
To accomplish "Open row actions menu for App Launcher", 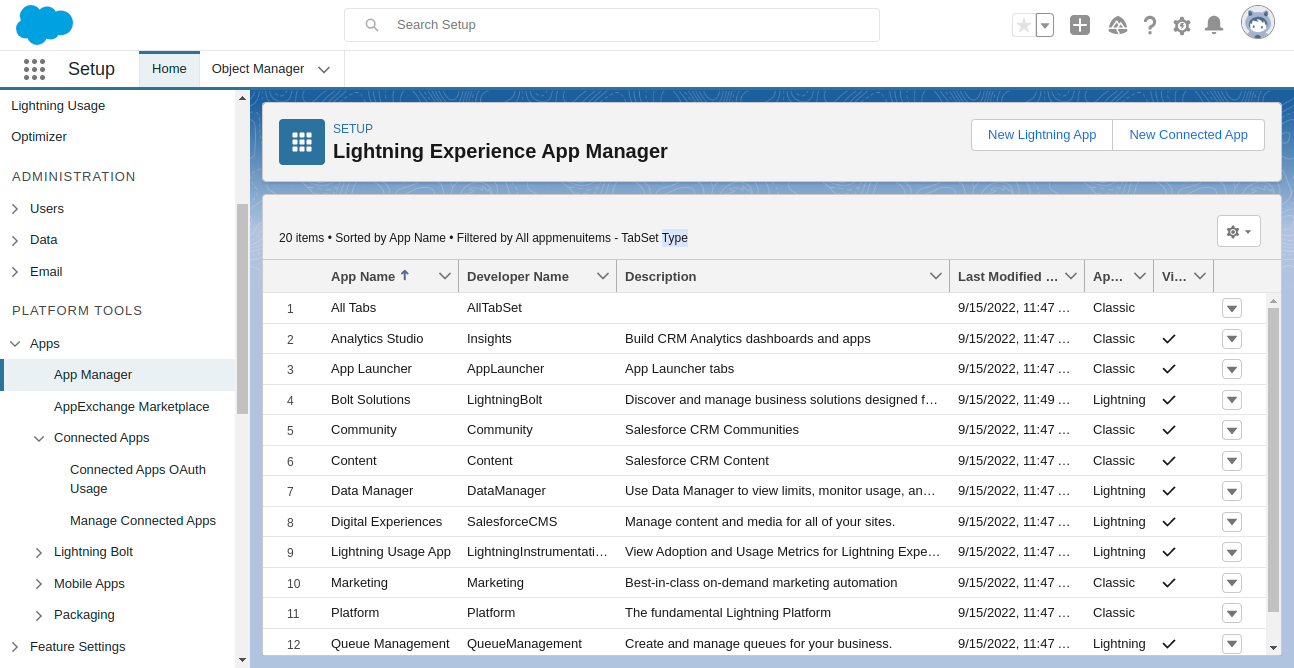I will coord(1232,369).
